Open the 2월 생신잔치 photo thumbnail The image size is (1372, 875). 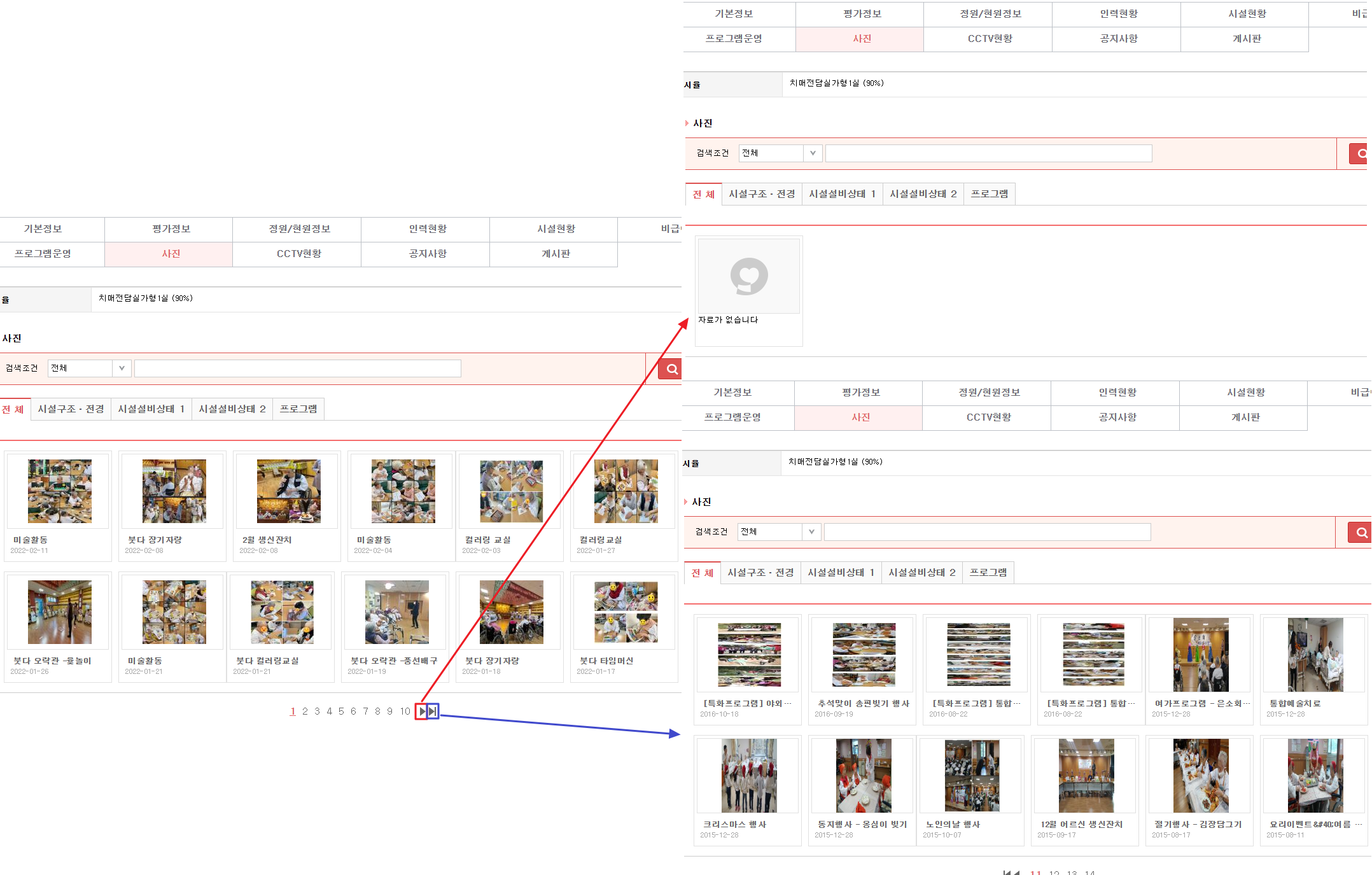(x=288, y=491)
